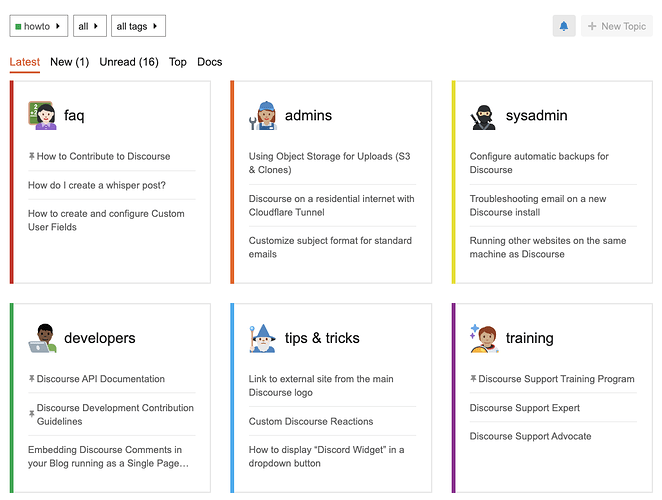
Task: Open Configure automatic backups for Discourse
Action: (x=539, y=163)
